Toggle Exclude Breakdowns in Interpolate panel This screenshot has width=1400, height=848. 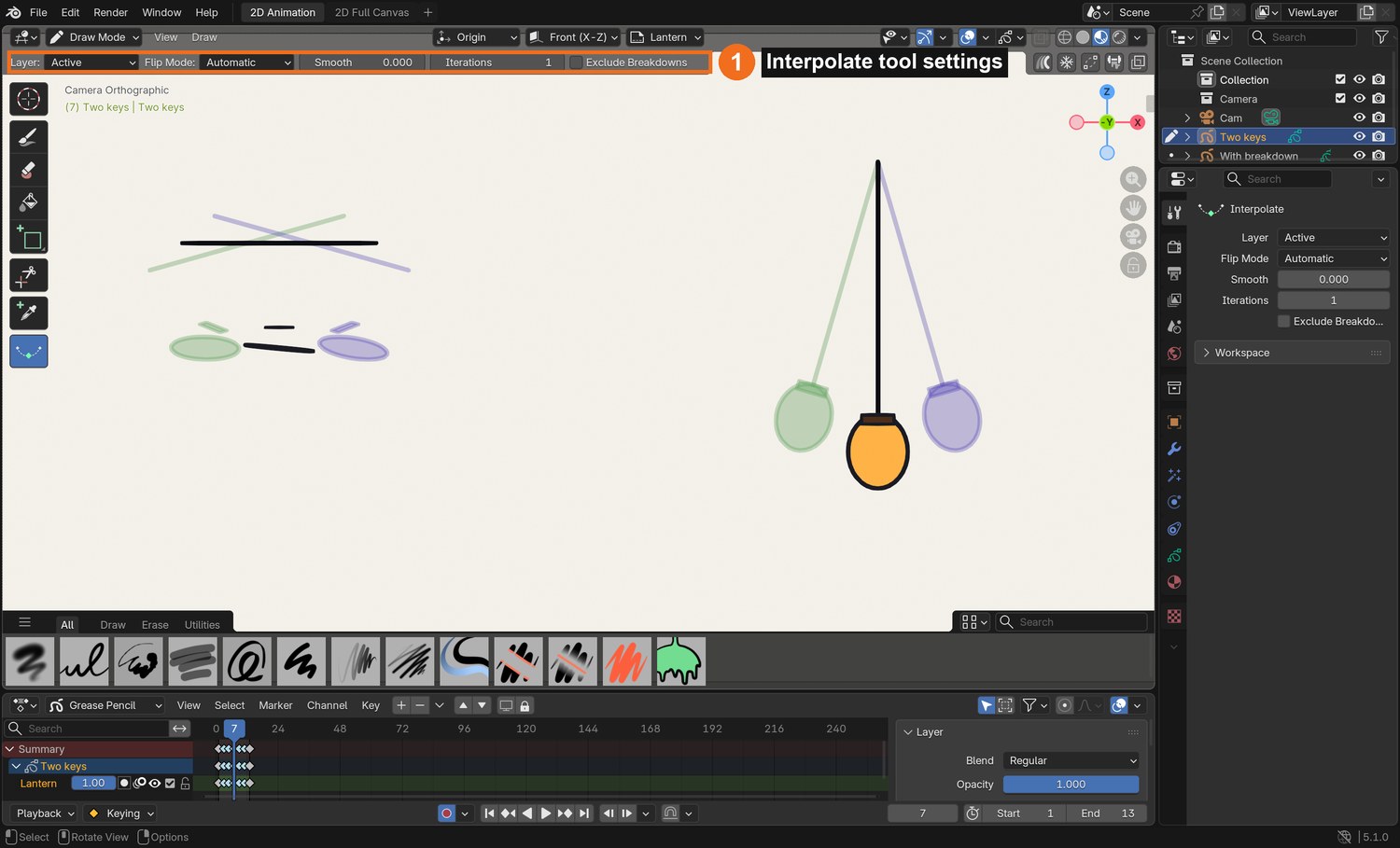click(1284, 321)
